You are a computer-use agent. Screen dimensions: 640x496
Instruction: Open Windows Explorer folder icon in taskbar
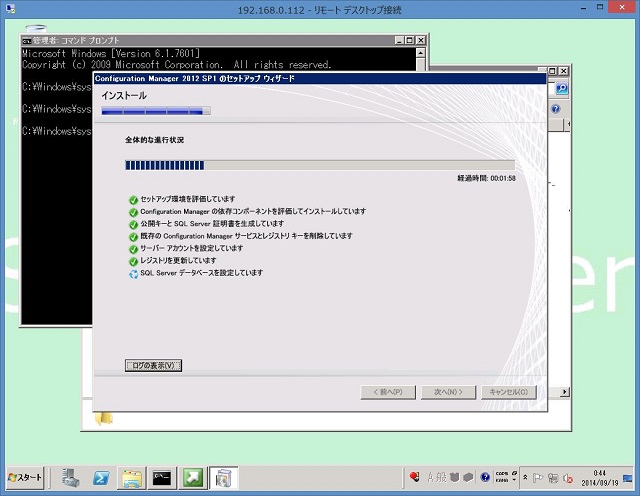coord(131,478)
